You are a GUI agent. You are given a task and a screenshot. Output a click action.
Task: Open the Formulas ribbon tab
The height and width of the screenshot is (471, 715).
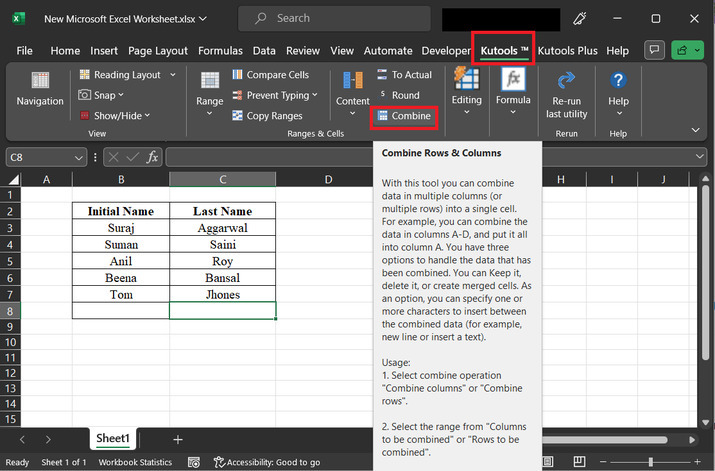[220, 50]
